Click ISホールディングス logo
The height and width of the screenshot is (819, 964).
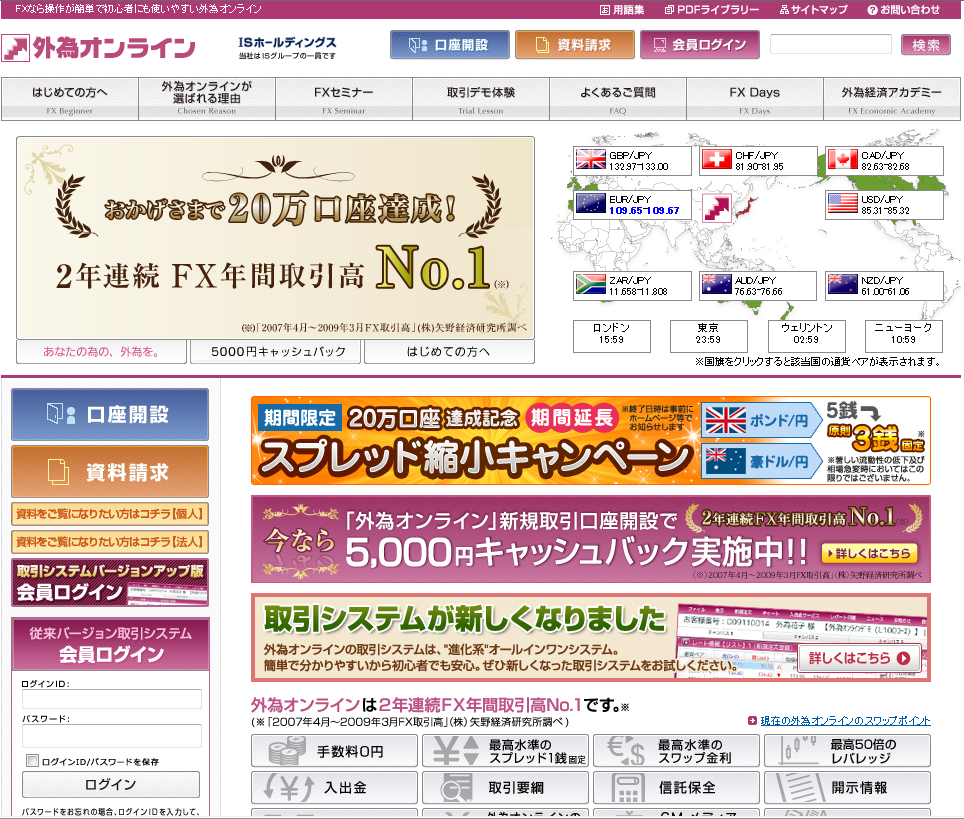[287, 47]
